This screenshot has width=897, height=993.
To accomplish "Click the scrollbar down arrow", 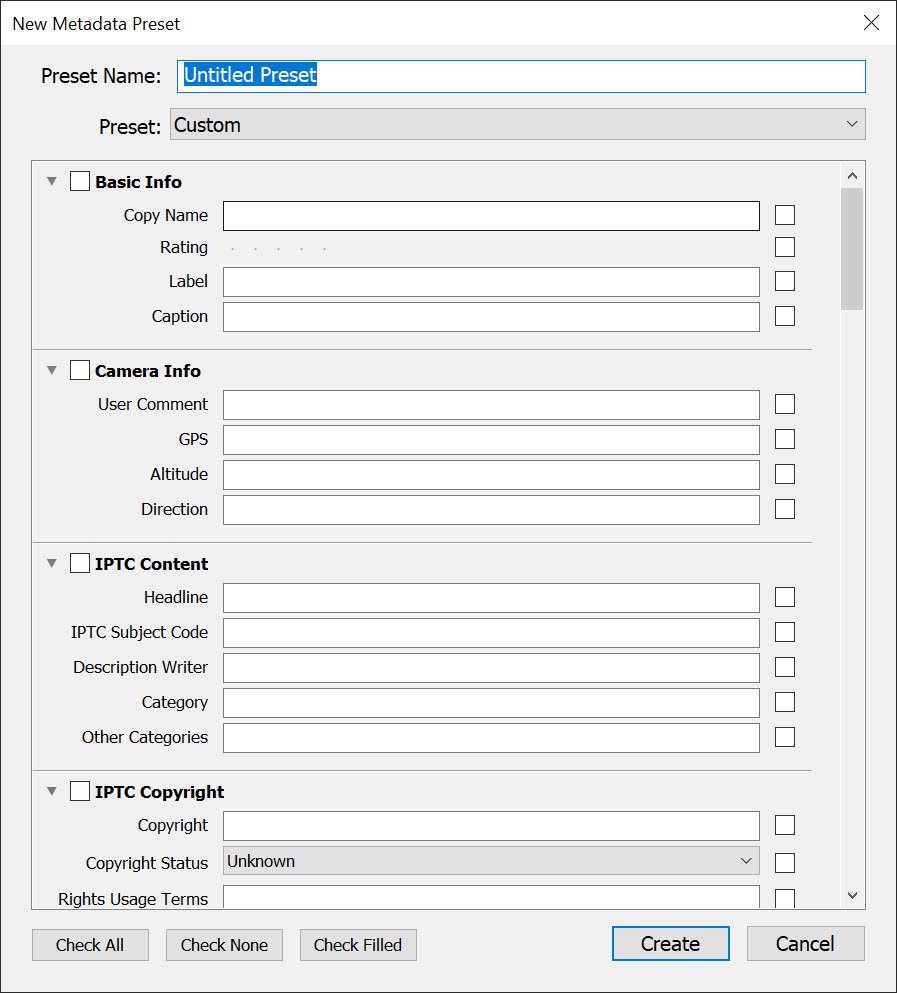I will pyautogui.click(x=852, y=895).
